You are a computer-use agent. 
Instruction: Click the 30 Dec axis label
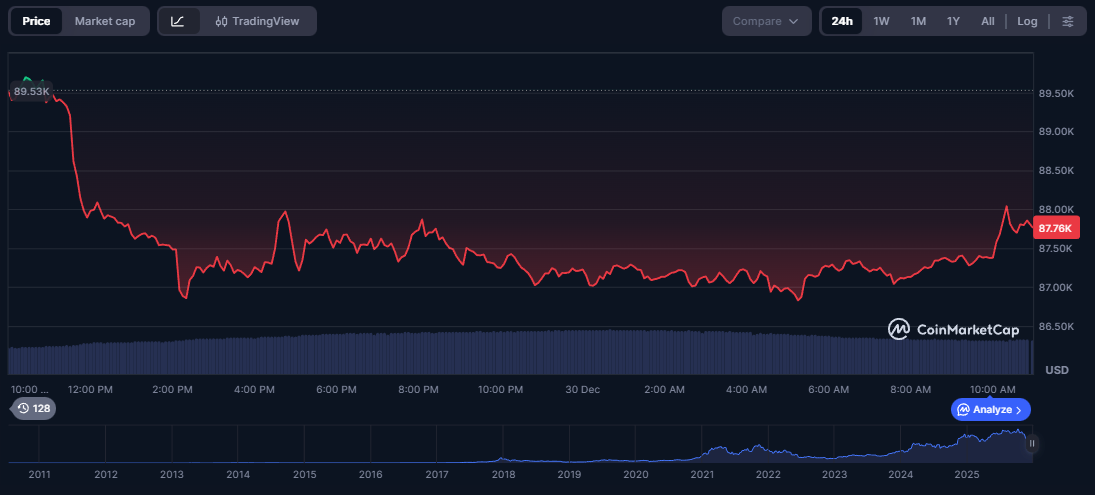(582, 389)
